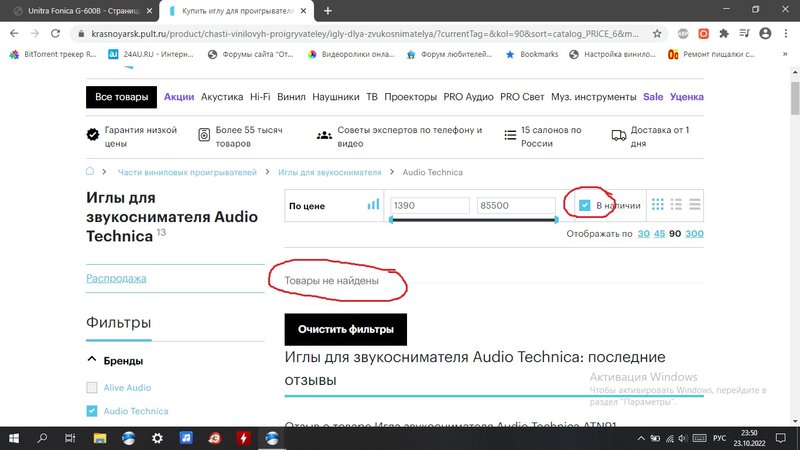Image resolution: width=800 pixels, height=450 pixels.
Task: Check the Alive Audio brand checkbox
Action: point(92,388)
